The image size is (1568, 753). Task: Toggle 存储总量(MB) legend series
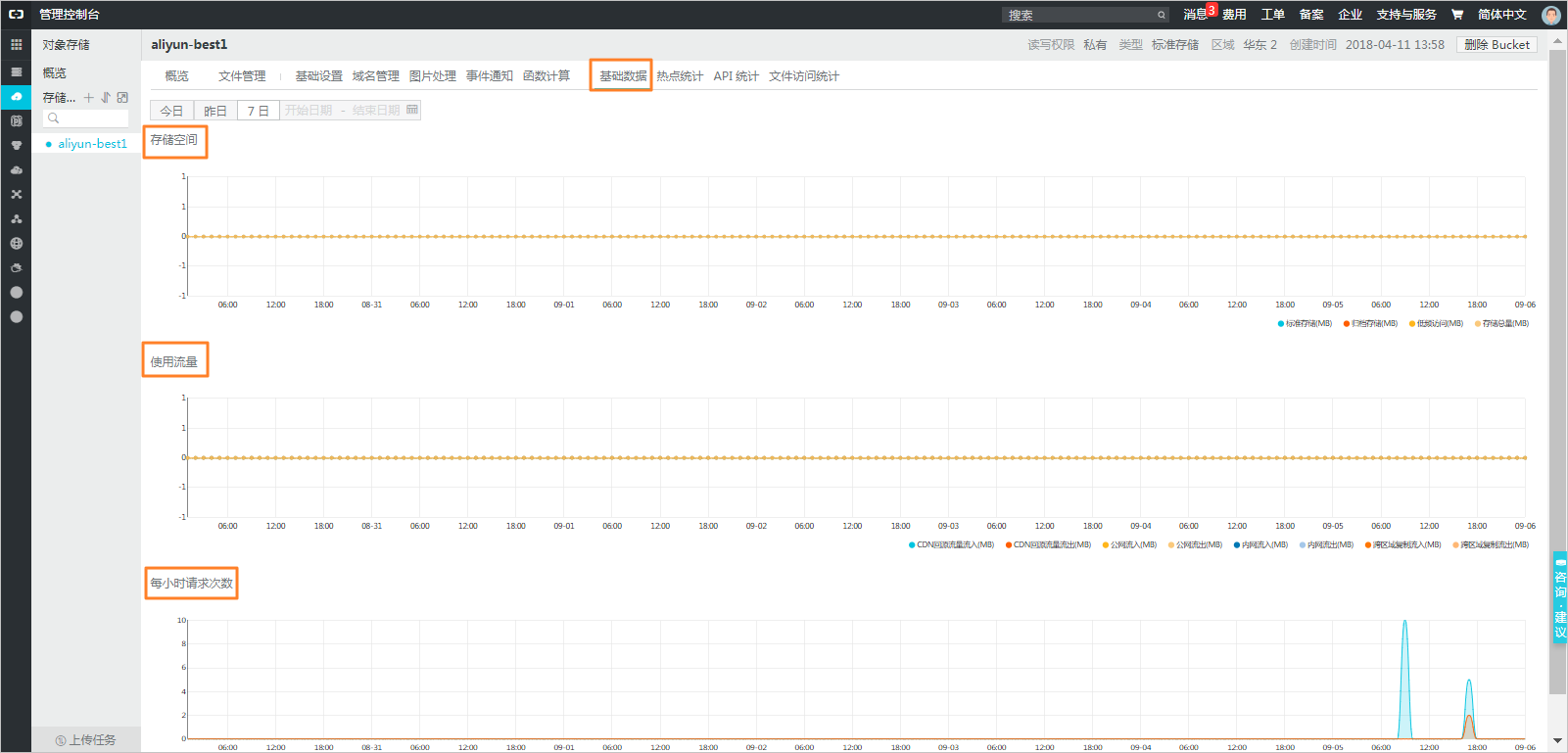click(x=1501, y=323)
